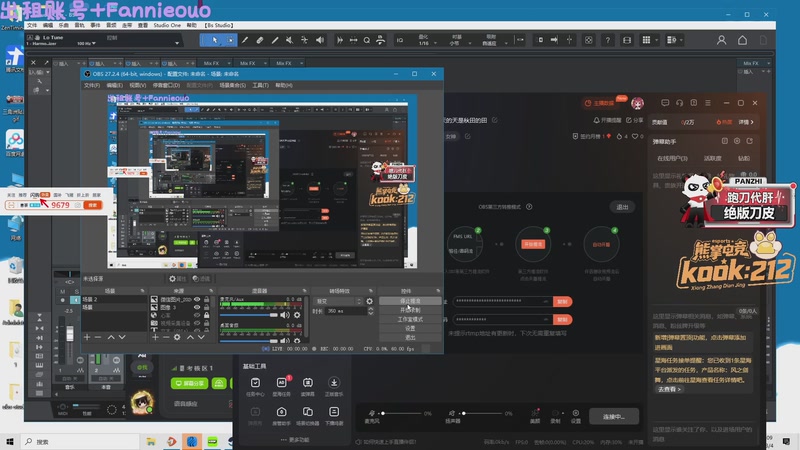Screen dimensions: 800x450
Task: Click 工作室模式 button in OBS
Action: point(410,319)
